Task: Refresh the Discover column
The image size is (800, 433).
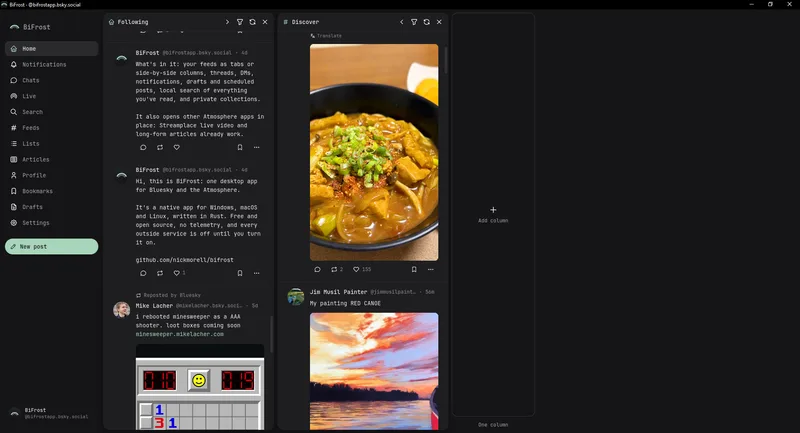Action: 427,22
